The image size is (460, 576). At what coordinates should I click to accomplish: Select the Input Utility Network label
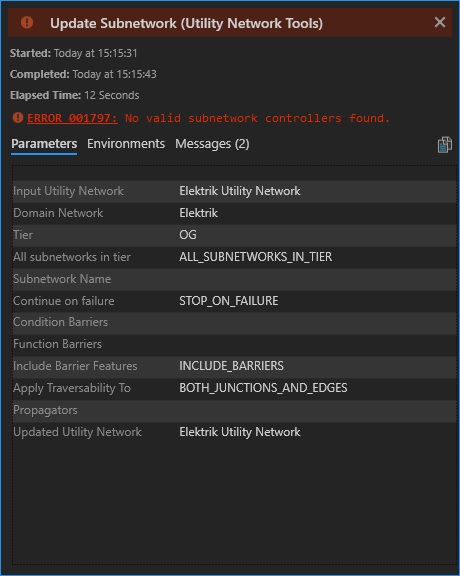pos(68,191)
